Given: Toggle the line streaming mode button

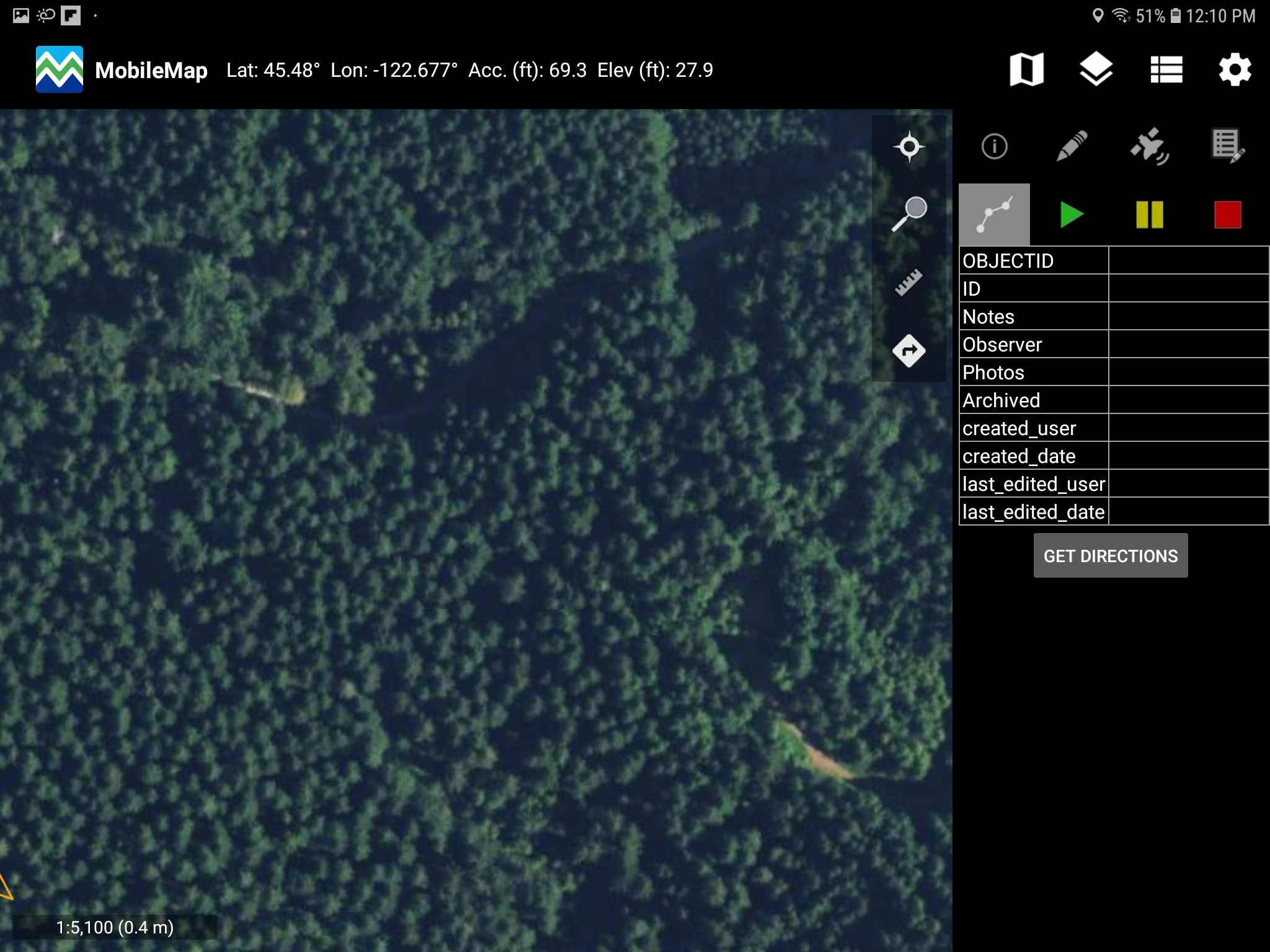Looking at the screenshot, I should 994,214.
